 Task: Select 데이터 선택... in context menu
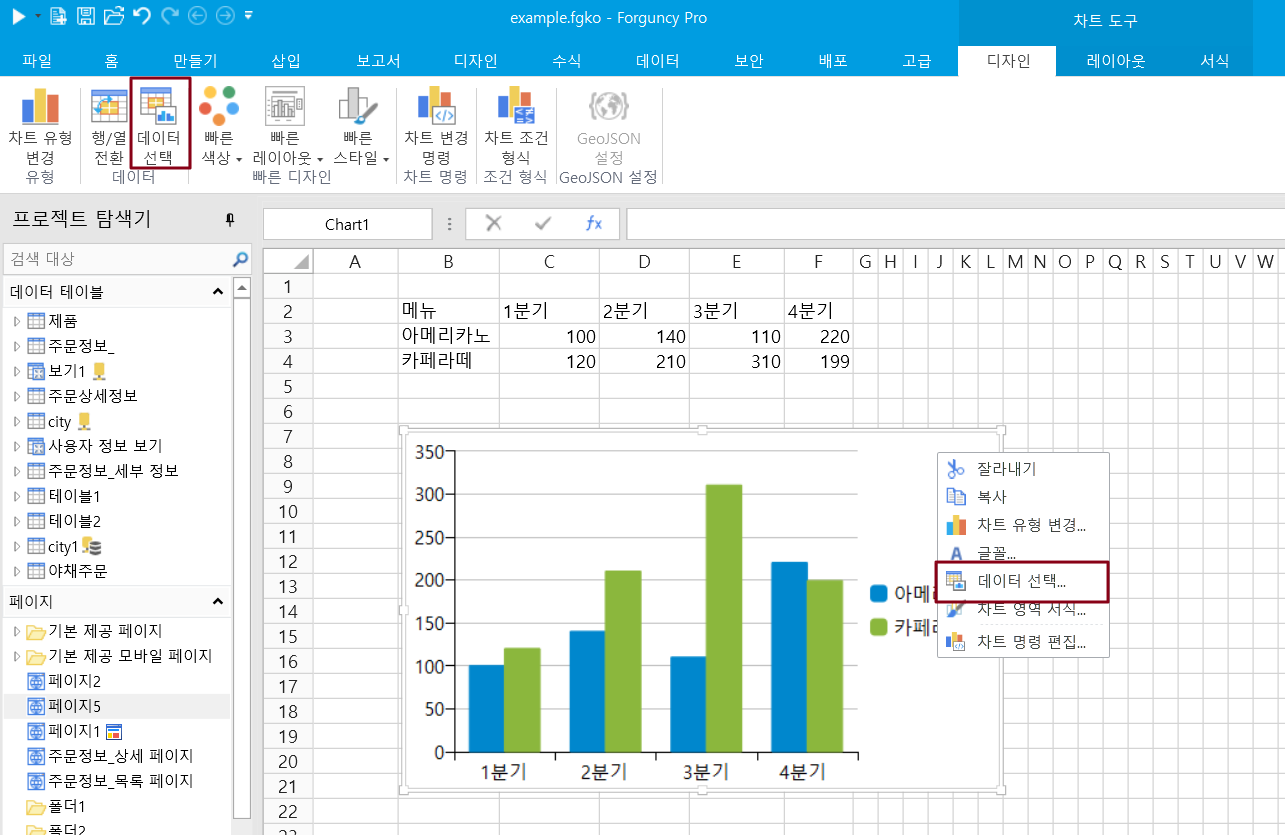click(1021, 581)
